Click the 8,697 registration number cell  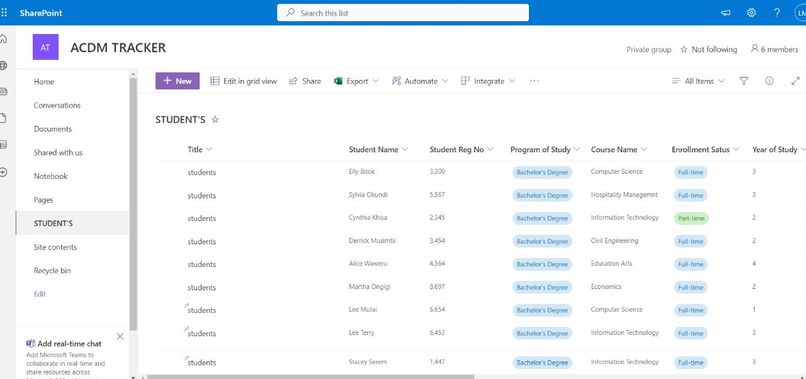click(437, 287)
